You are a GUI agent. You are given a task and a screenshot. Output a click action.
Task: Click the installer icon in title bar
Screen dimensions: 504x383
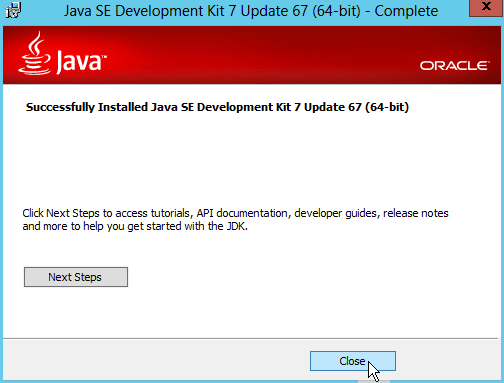tap(14, 10)
